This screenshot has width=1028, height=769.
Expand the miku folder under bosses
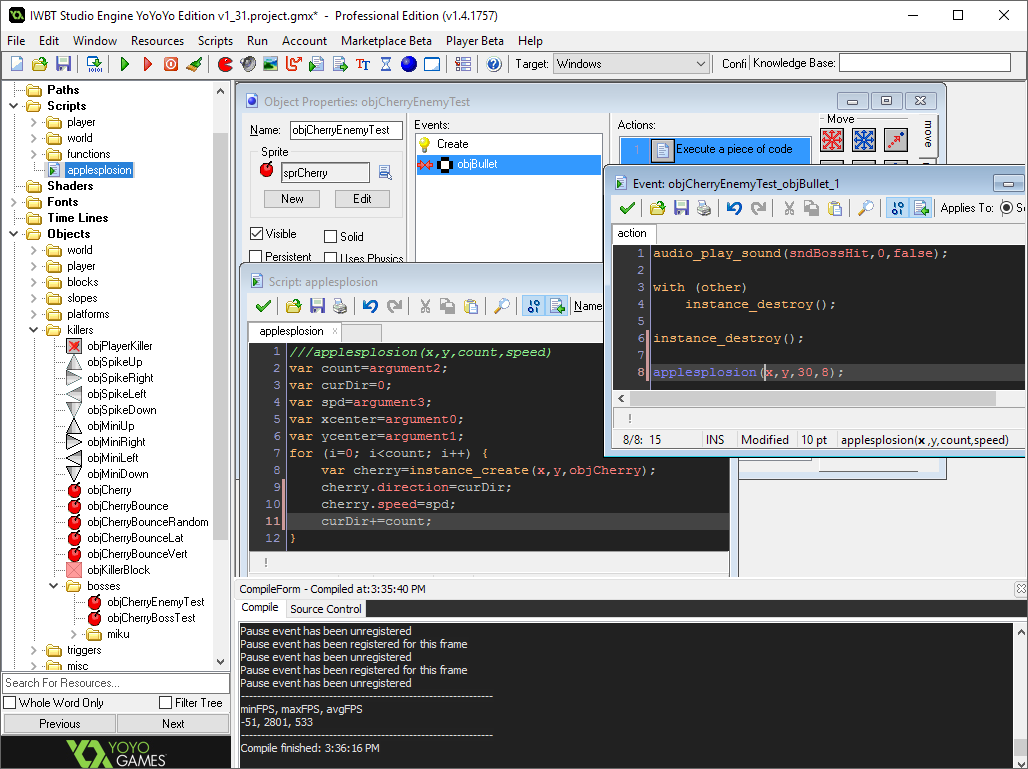click(74, 634)
